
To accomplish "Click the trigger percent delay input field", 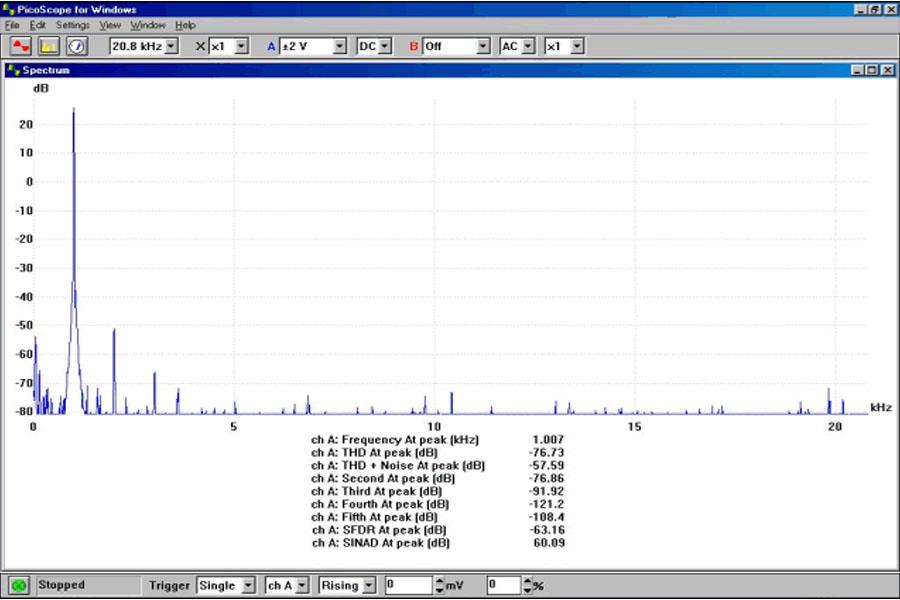I will 500,585.
